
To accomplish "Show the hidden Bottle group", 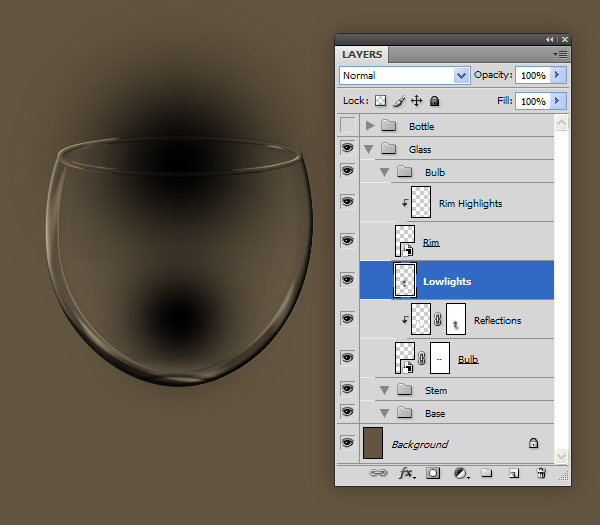I will pos(347,125).
